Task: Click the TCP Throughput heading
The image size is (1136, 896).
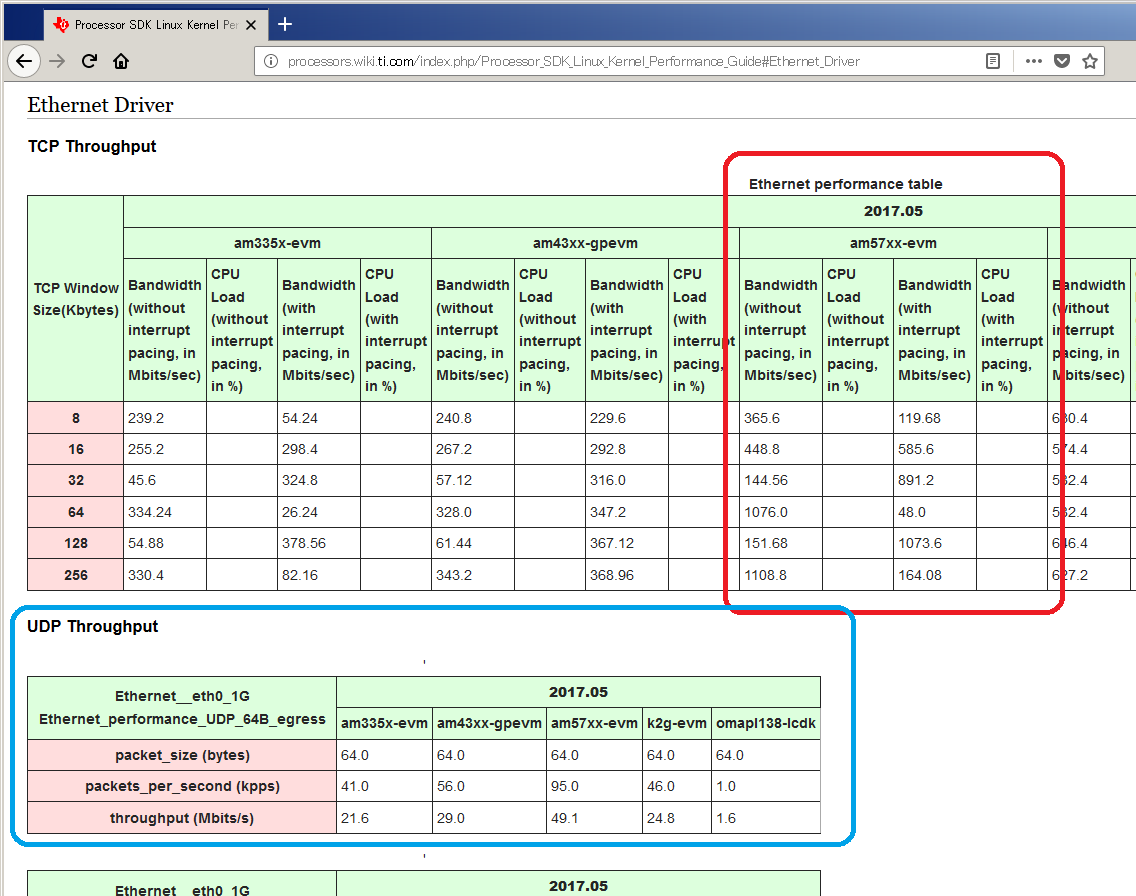Action: pyautogui.click(x=92, y=146)
